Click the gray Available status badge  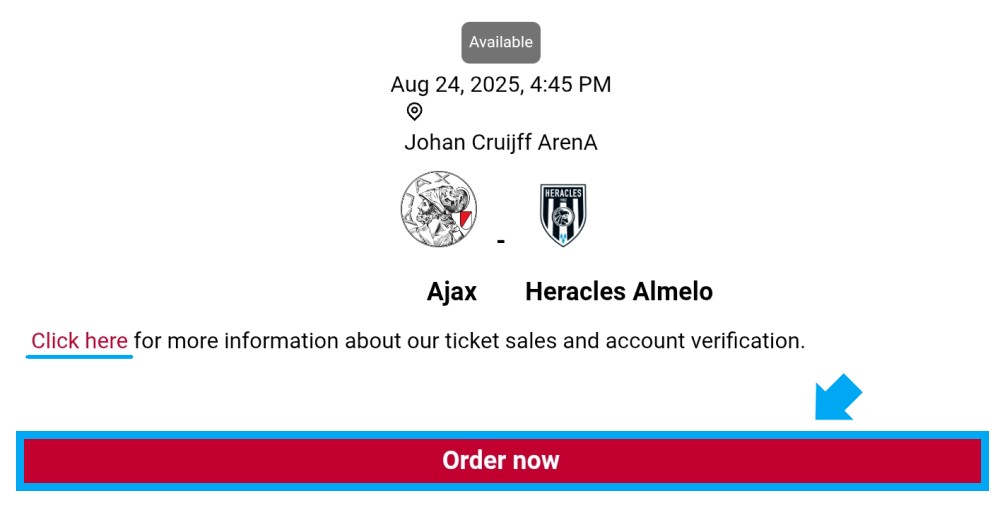click(501, 43)
